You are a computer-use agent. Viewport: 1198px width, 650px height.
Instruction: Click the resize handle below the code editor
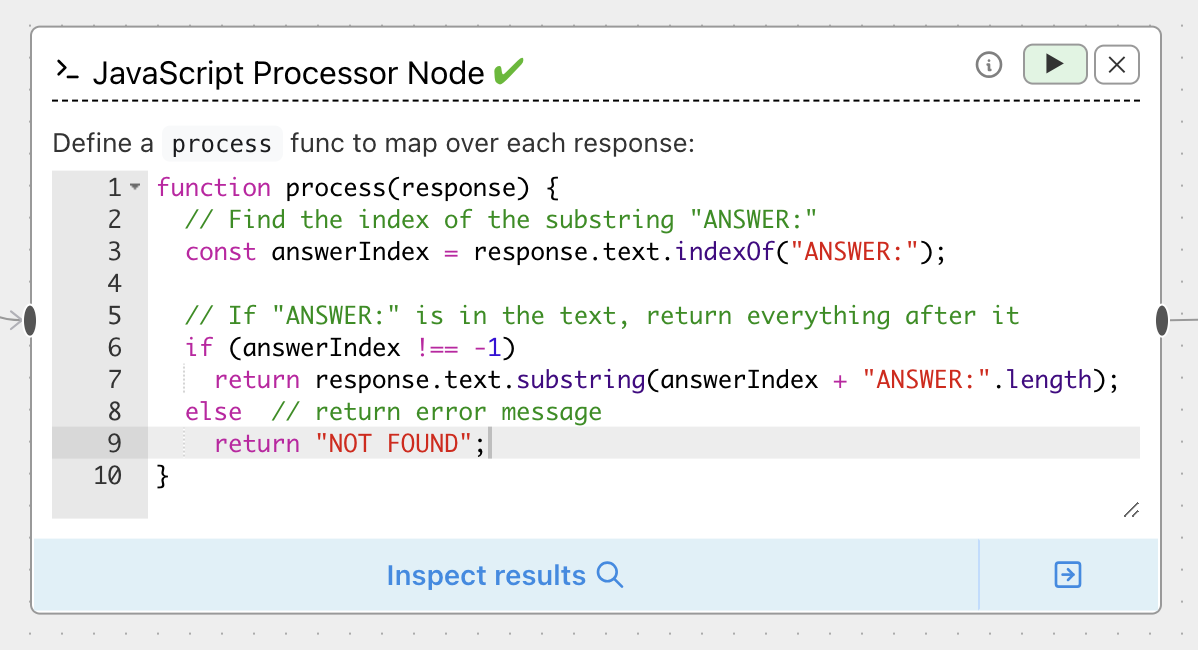(1131, 511)
